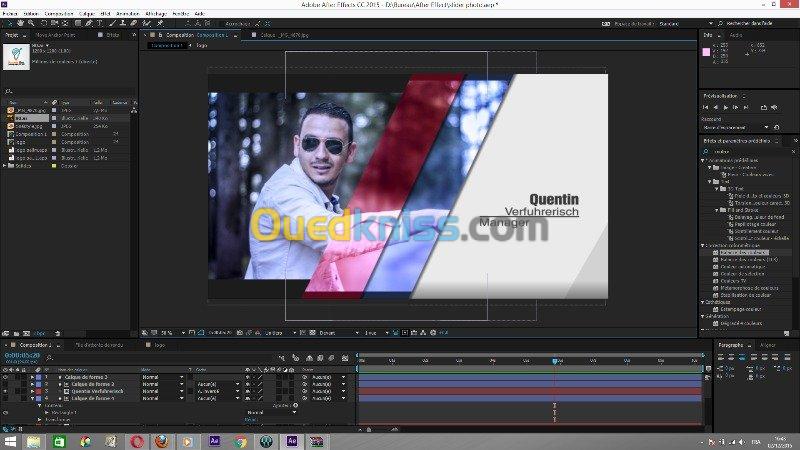Select the Pen tool
Viewport: 800px width, 450px height.
pyautogui.click(x=89, y=23)
